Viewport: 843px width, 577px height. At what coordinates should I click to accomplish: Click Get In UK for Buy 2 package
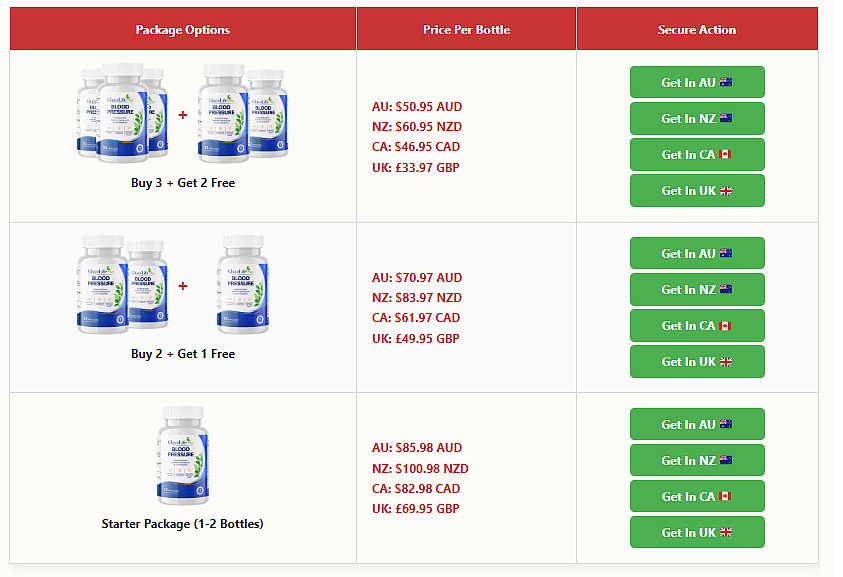pyautogui.click(x=697, y=361)
